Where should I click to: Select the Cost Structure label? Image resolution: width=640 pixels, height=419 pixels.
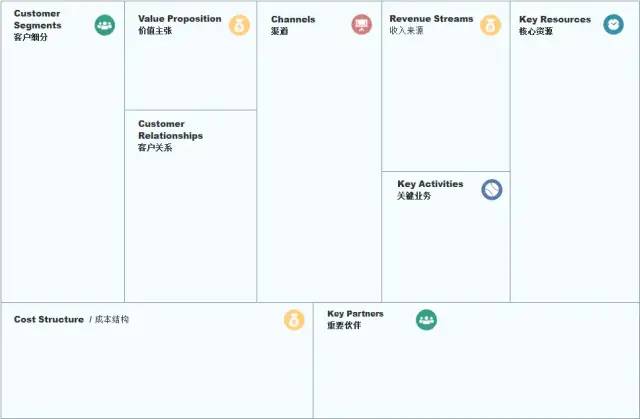coord(49,319)
